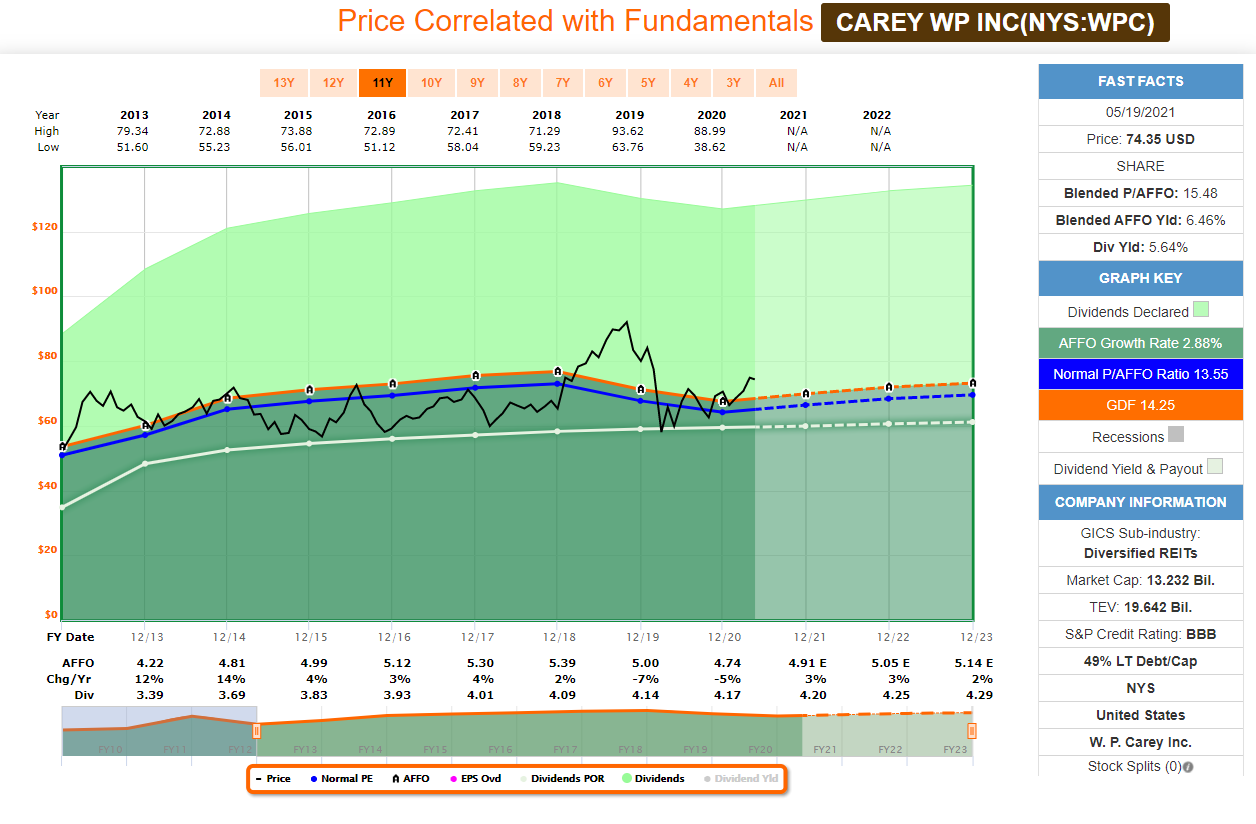This screenshot has height=824, width=1256.
Task: Toggle the Normal PE legend series
Action: coord(341,778)
